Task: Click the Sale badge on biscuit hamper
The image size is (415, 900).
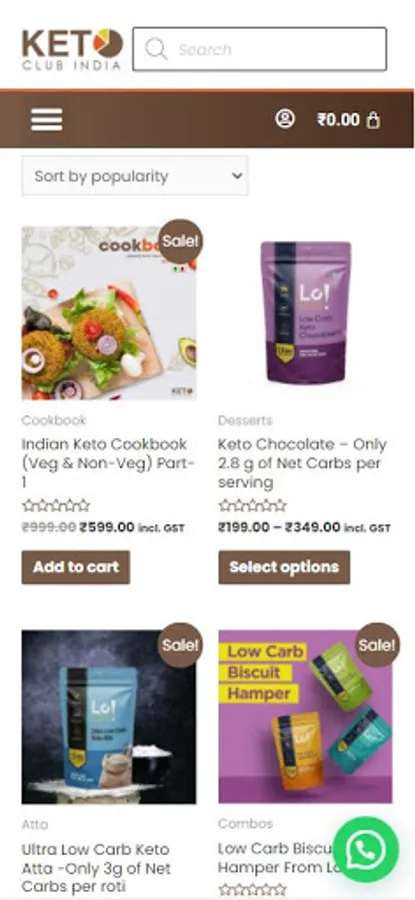Action: pos(377,645)
